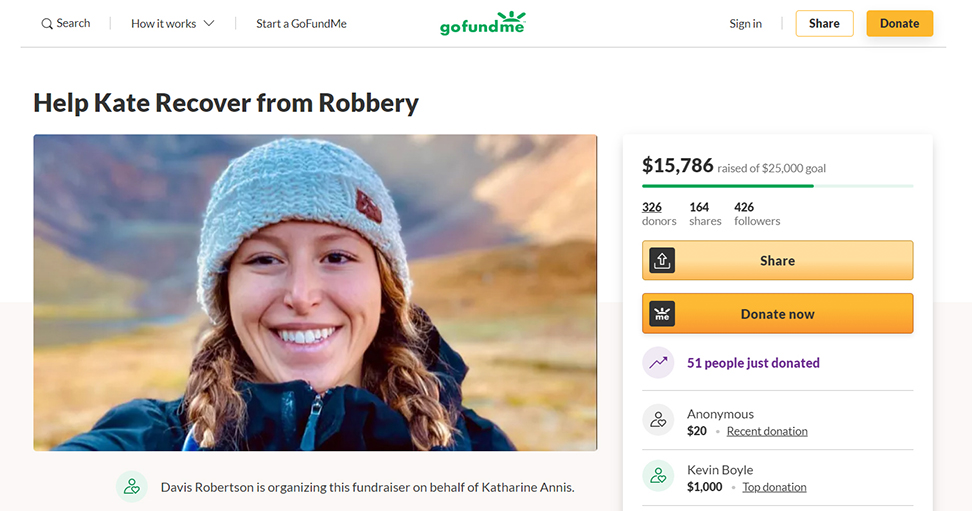Click the search magnifier icon

47,24
